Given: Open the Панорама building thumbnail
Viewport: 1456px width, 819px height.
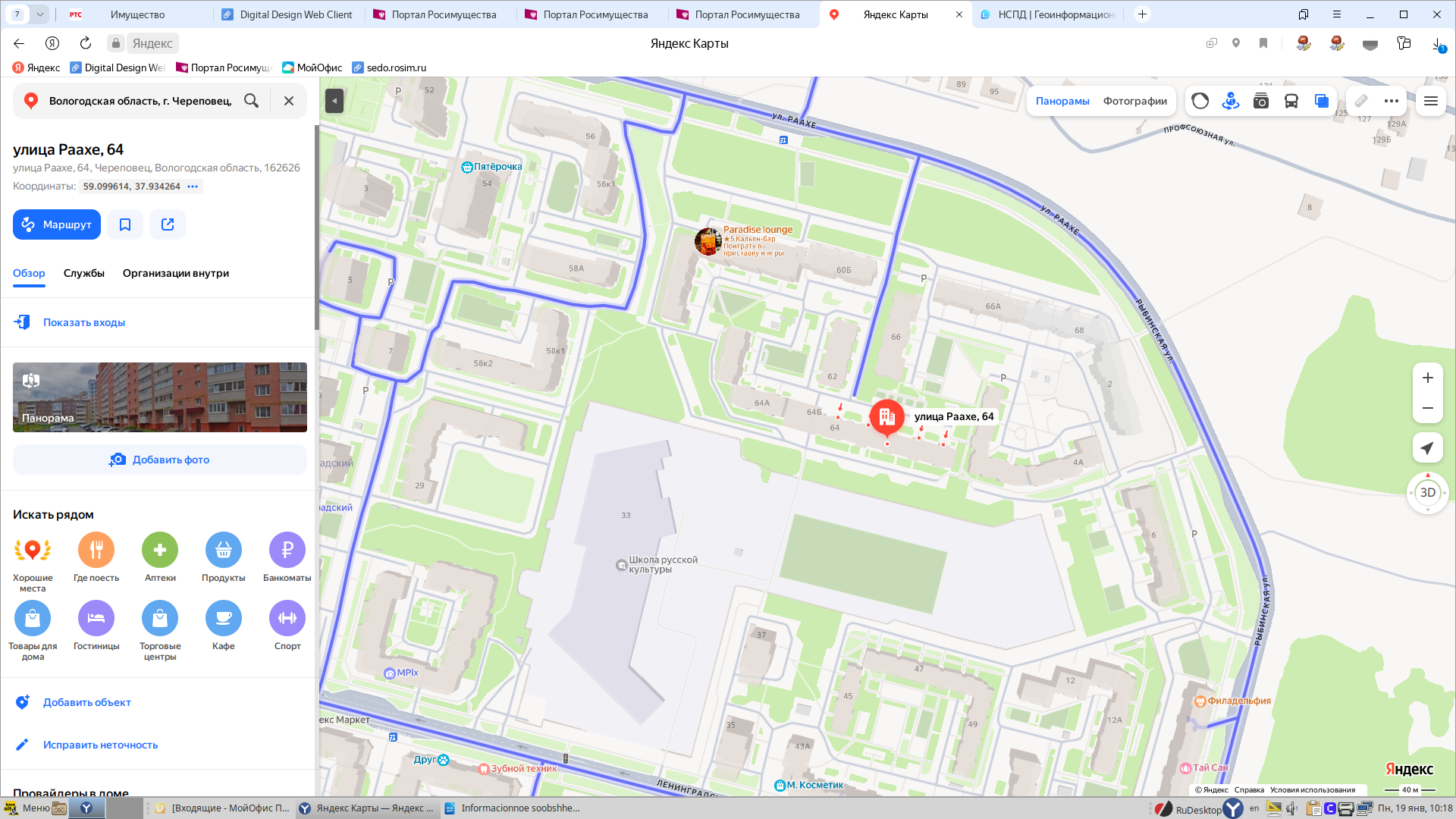Looking at the screenshot, I should 160,397.
